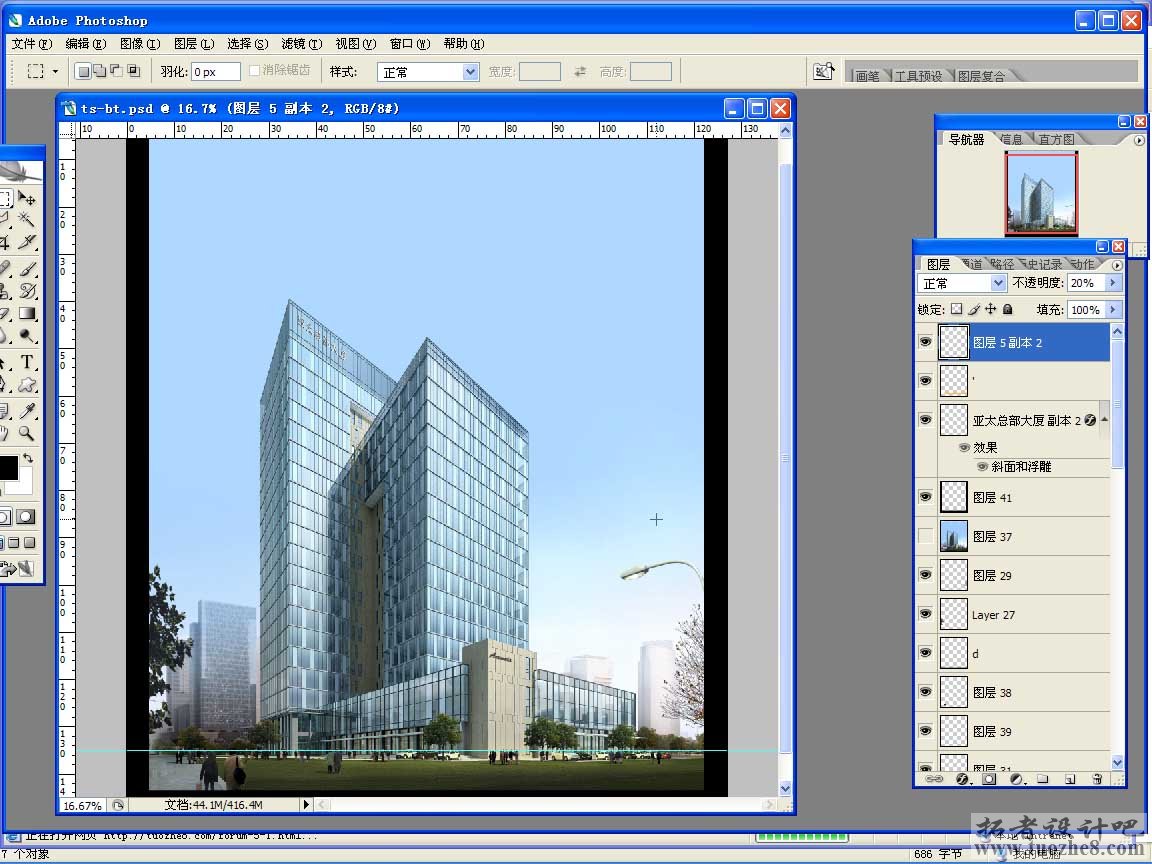
Task: Open 不透明度 opacity slider arrow
Action: click(1114, 283)
